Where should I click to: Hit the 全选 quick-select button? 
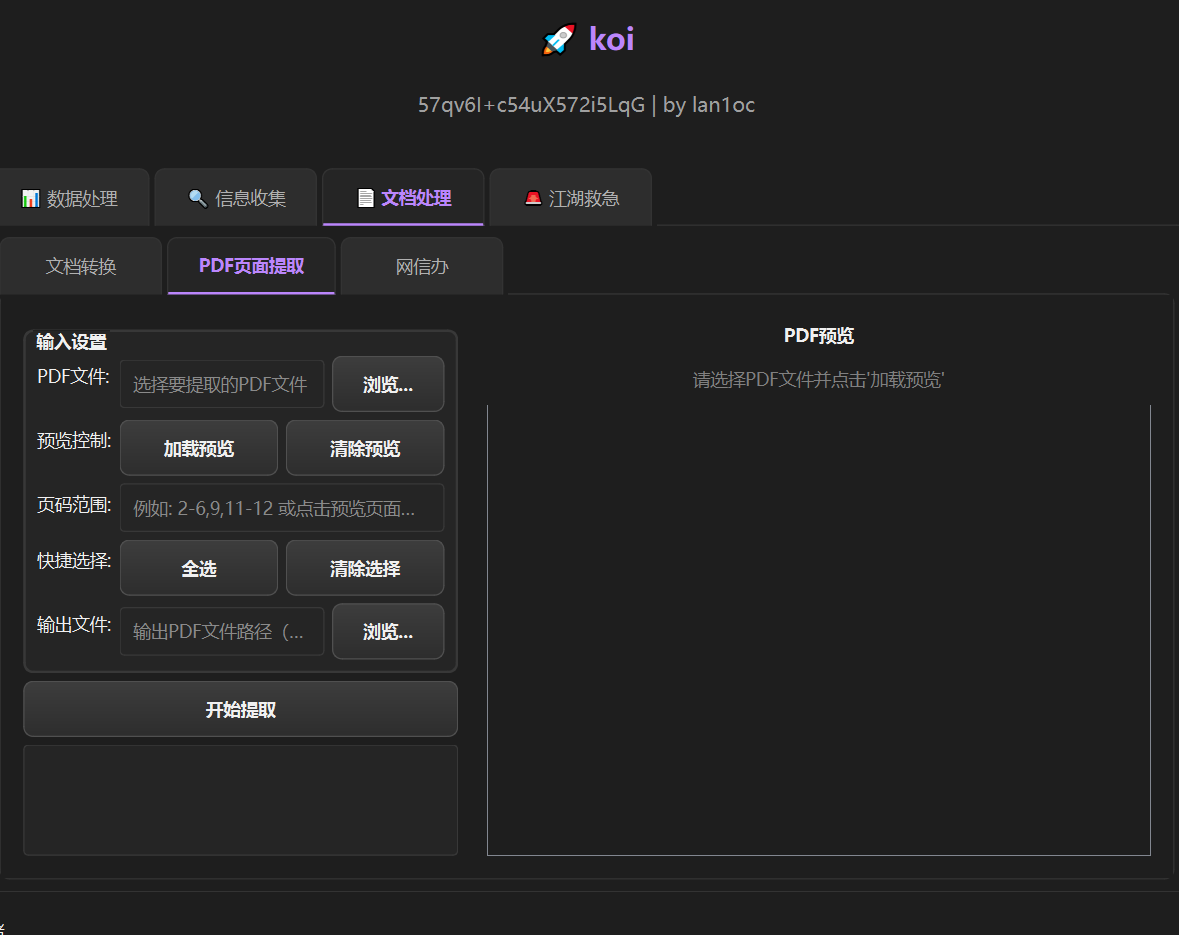tap(199, 568)
